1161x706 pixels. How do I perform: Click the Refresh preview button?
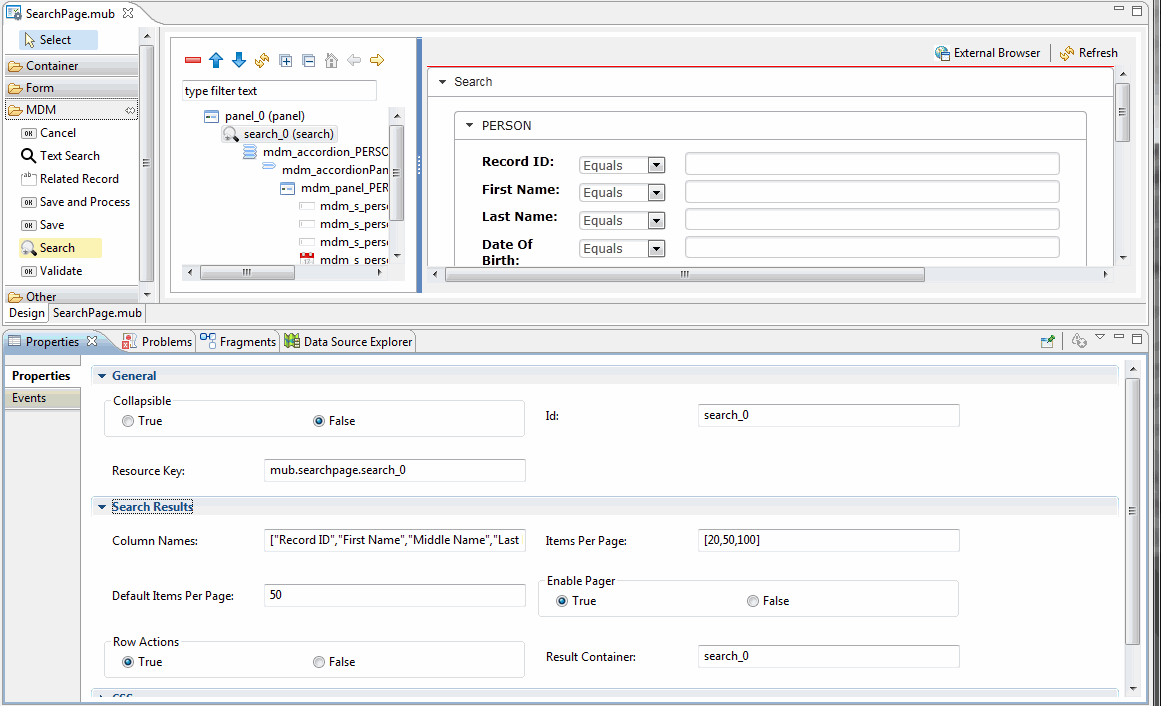coord(1088,53)
